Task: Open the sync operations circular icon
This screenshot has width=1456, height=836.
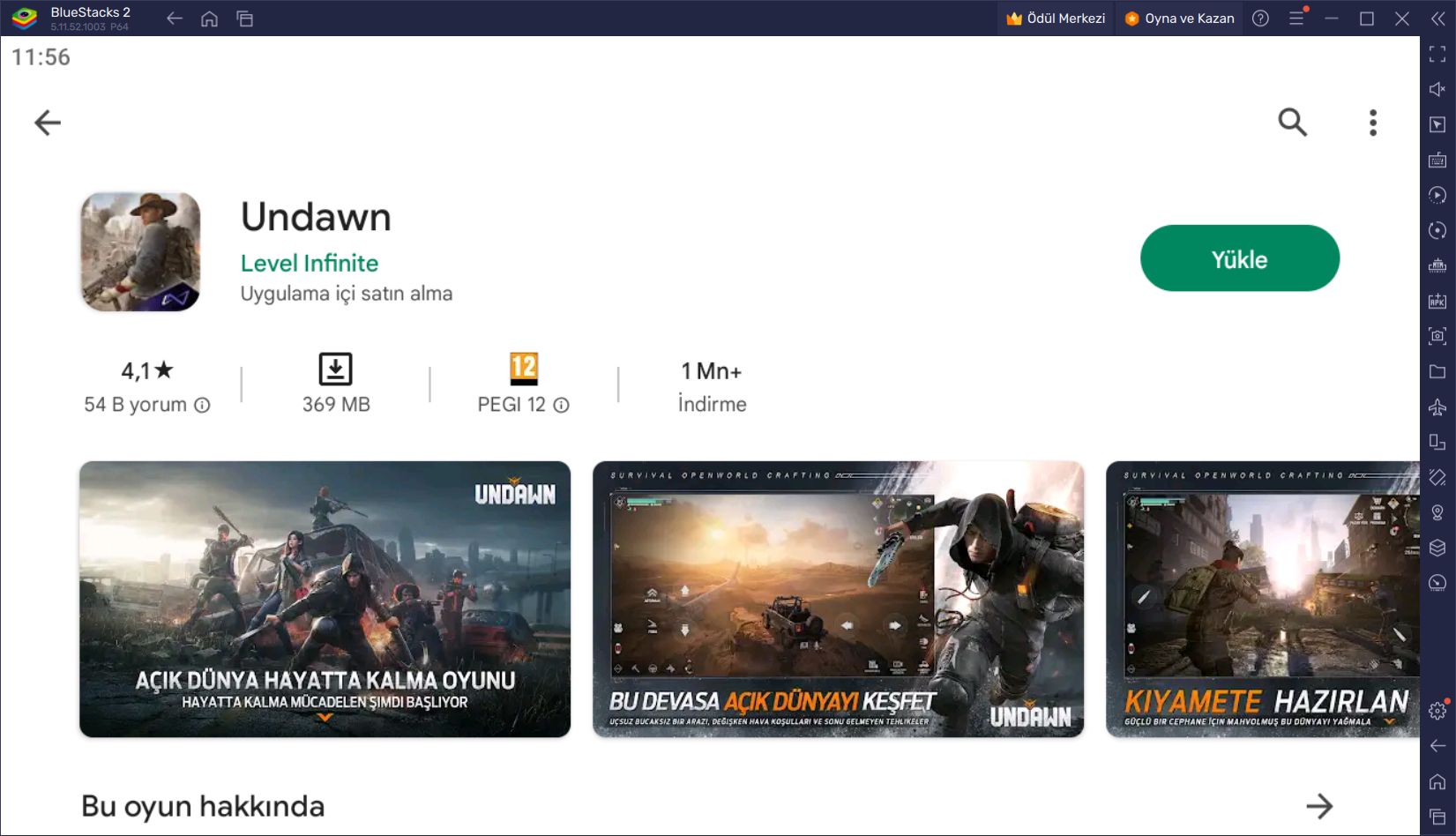Action: click(x=1437, y=230)
